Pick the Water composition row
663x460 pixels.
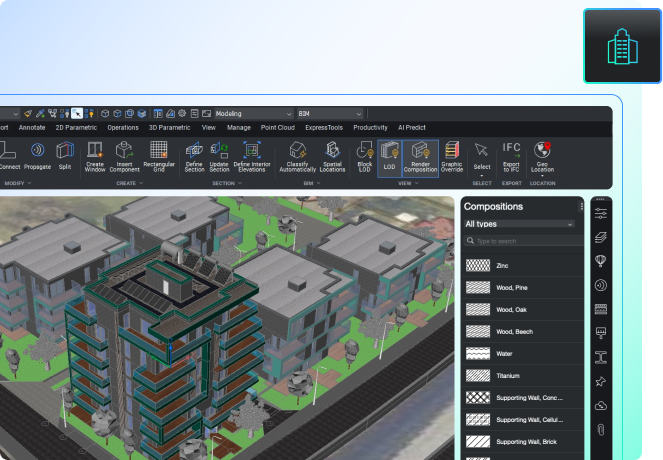click(x=523, y=353)
